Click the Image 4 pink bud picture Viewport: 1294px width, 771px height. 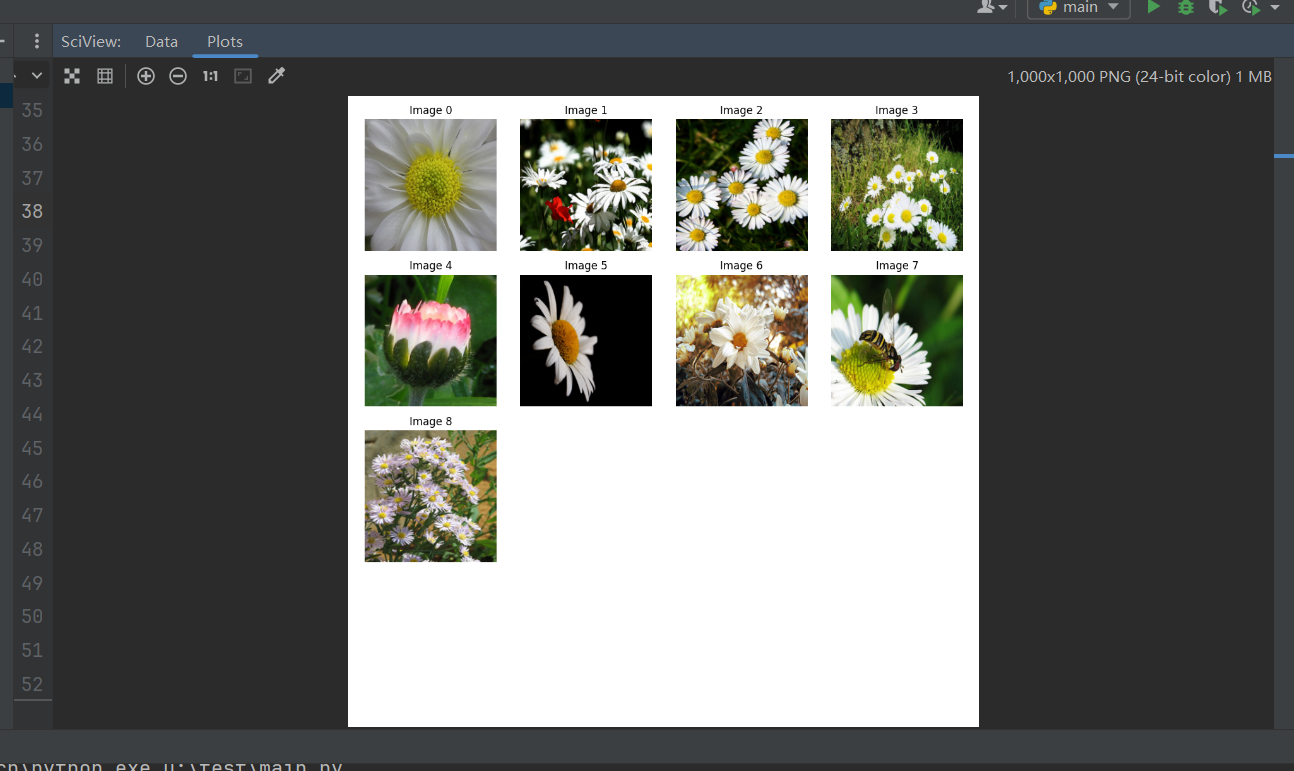(431, 341)
